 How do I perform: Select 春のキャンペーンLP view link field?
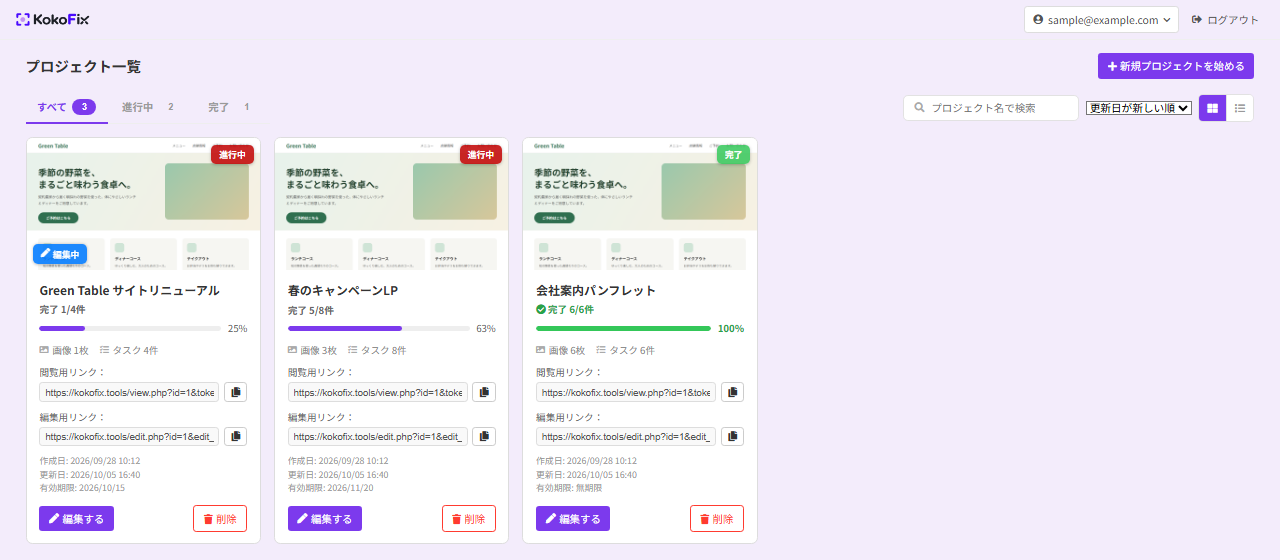tap(378, 392)
